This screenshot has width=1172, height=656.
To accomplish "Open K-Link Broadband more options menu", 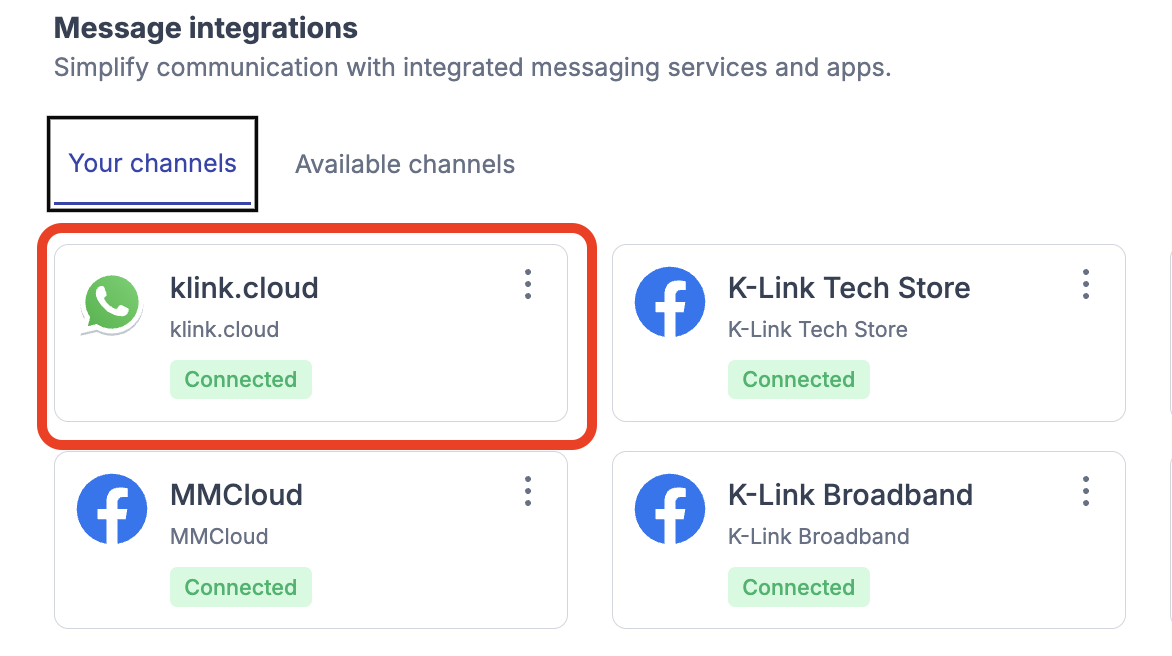I will (x=1086, y=491).
